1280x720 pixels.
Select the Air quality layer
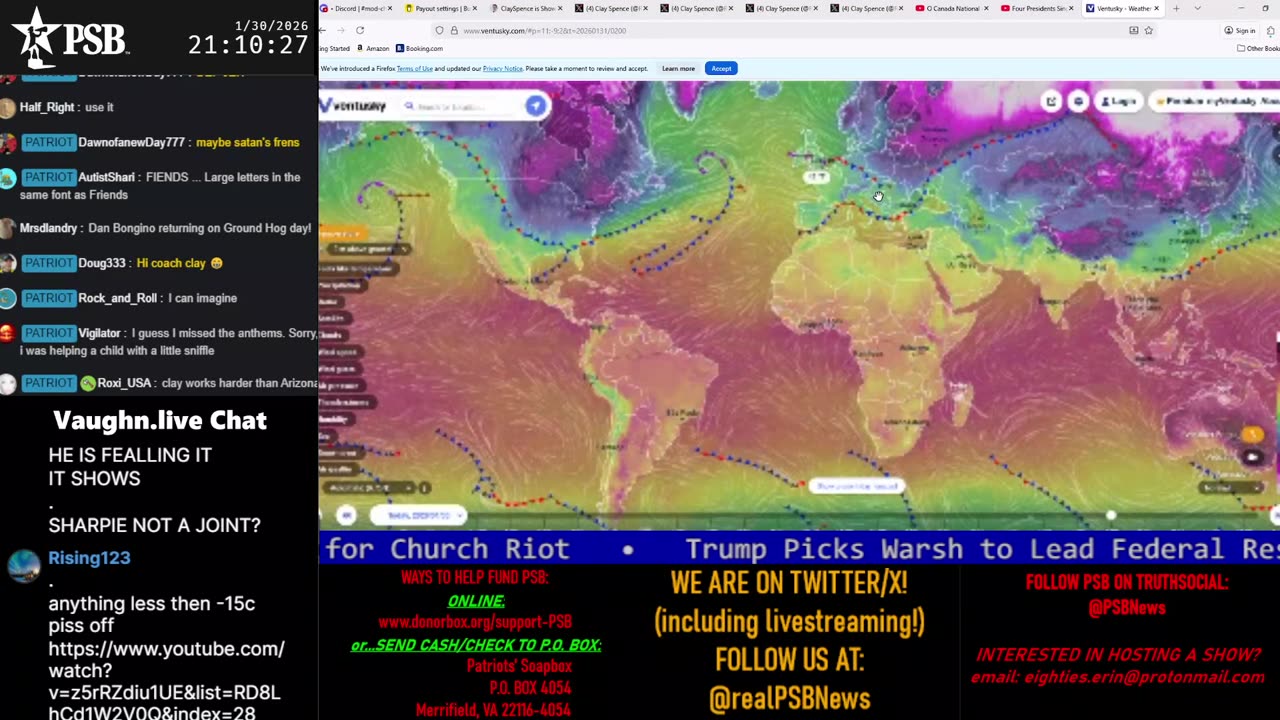click(340, 469)
